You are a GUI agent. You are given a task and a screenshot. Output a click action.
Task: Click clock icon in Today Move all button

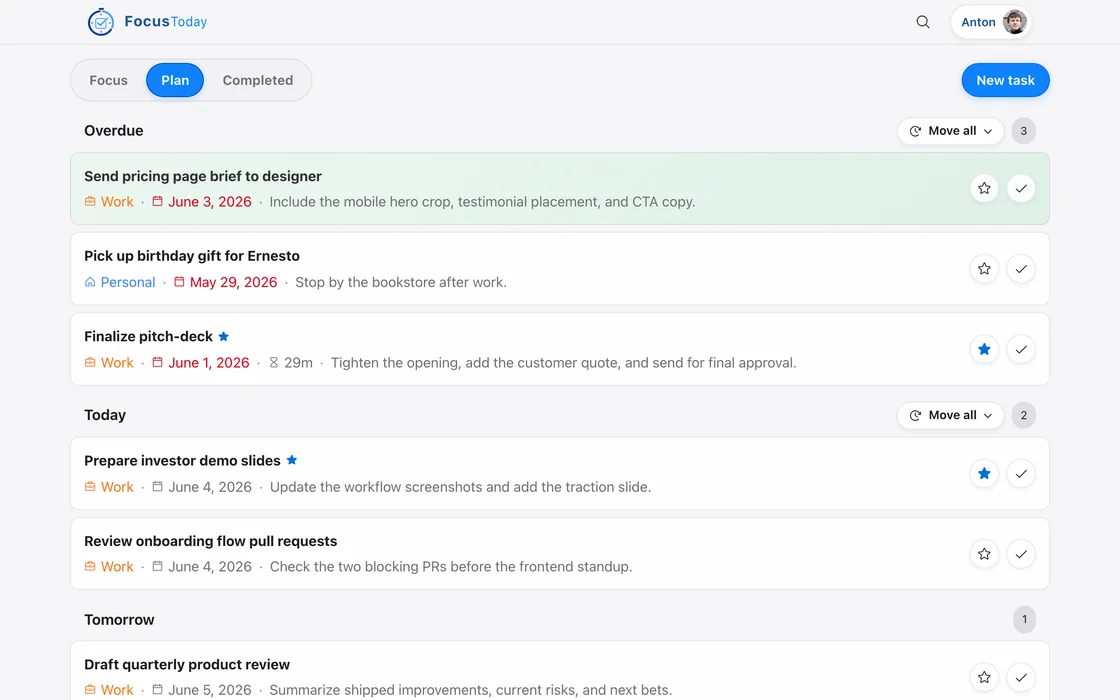[915, 415]
